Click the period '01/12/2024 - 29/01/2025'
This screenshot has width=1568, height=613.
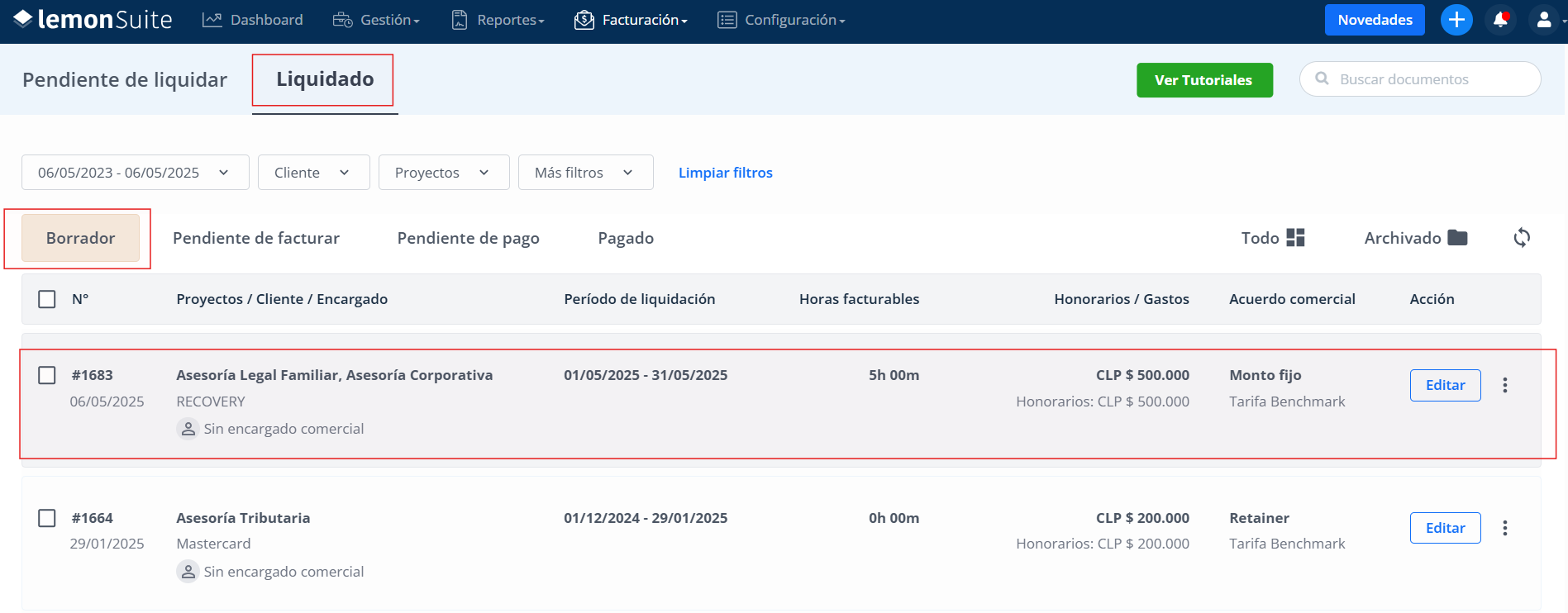pyautogui.click(x=646, y=518)
